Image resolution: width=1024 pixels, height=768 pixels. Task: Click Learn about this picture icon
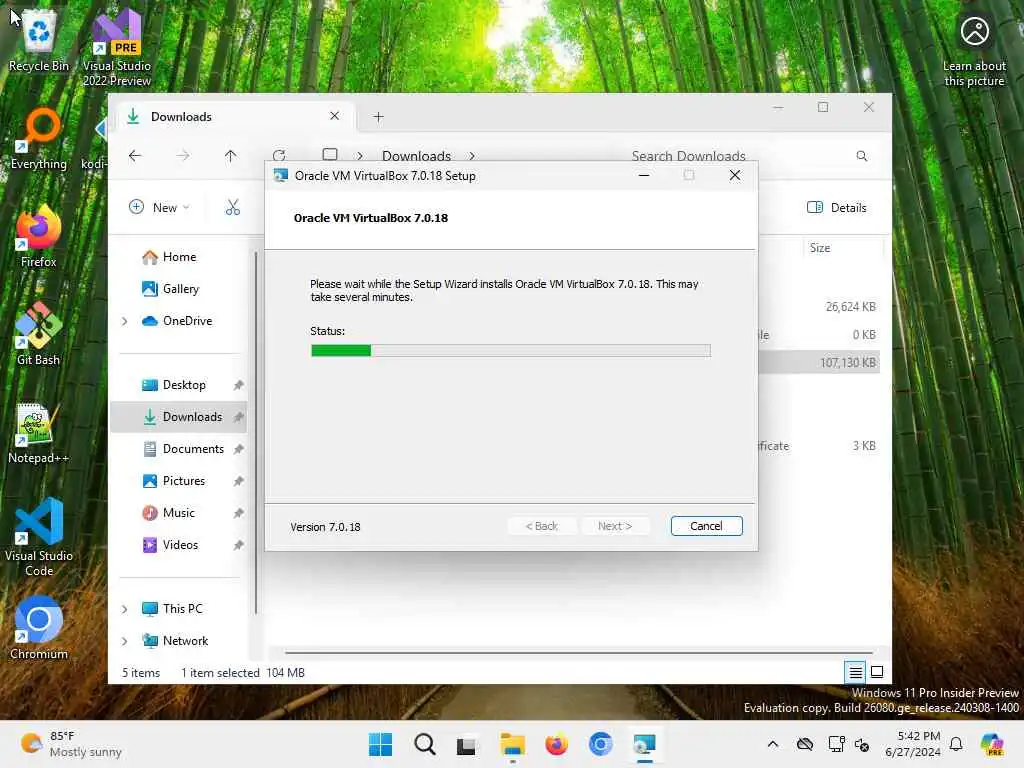click(x=974, y=52)
